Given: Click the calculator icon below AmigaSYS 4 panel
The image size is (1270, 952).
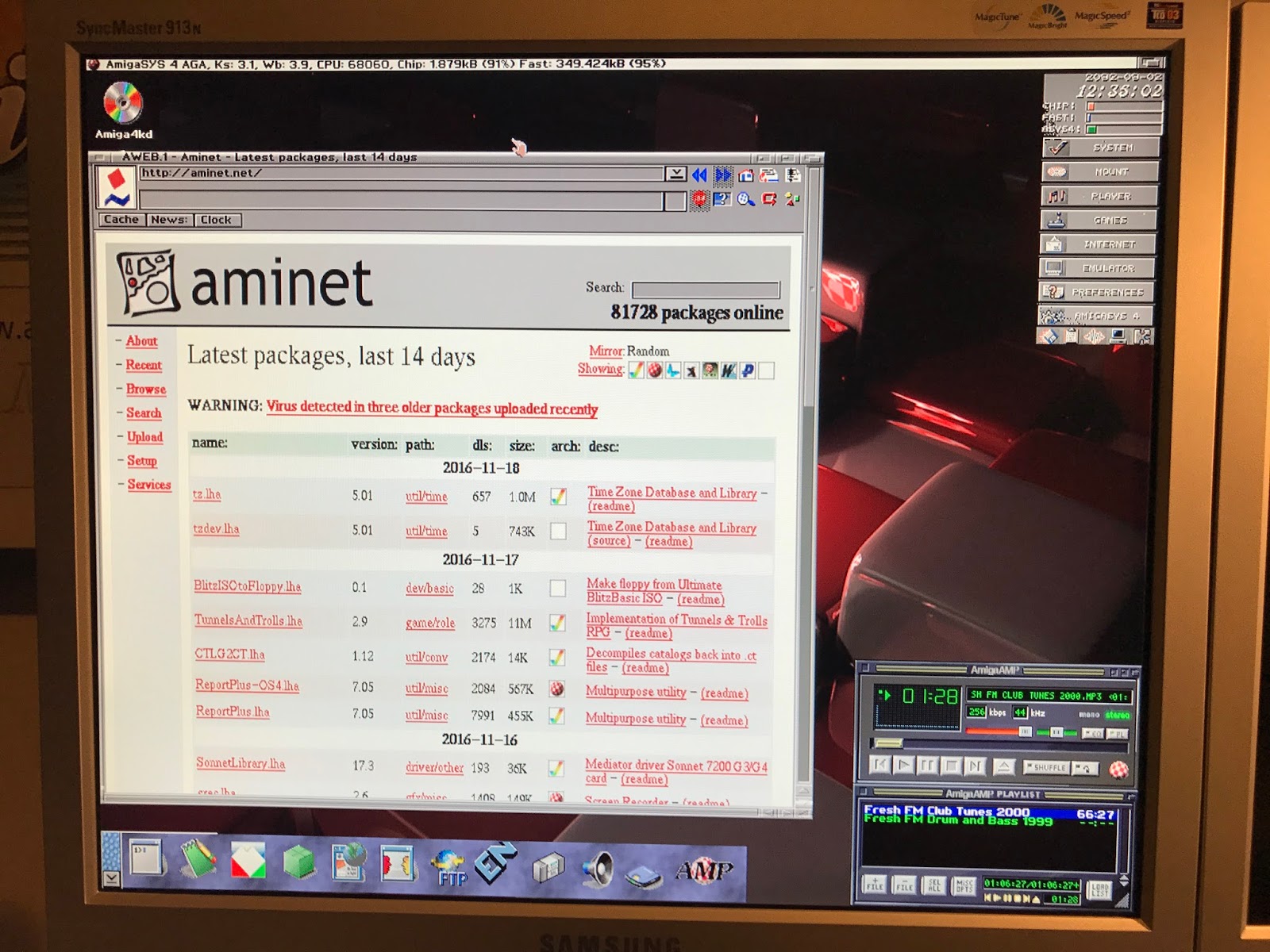Looking at the screenshot, I should click(x=1072, y=336).
